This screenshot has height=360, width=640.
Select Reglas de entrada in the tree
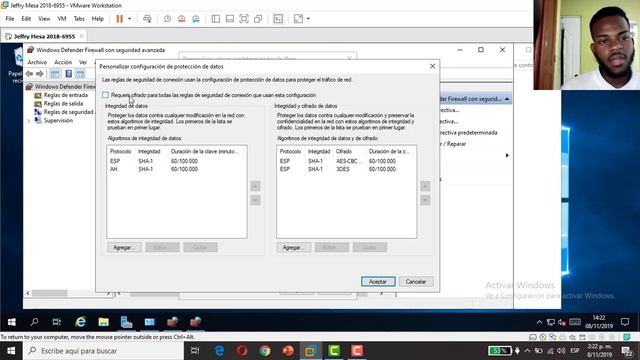66,95
